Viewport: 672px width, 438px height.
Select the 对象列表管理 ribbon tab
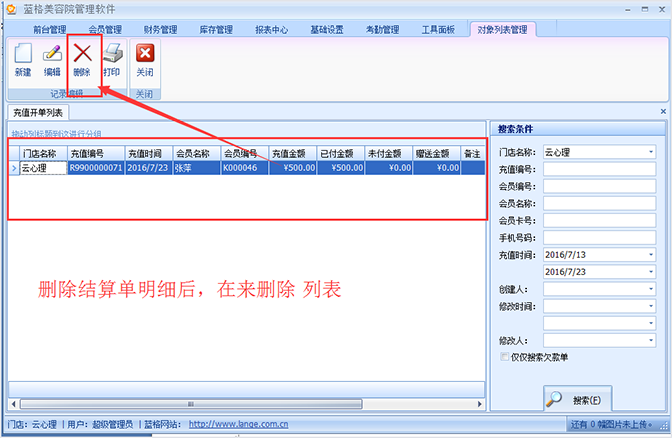502,30
